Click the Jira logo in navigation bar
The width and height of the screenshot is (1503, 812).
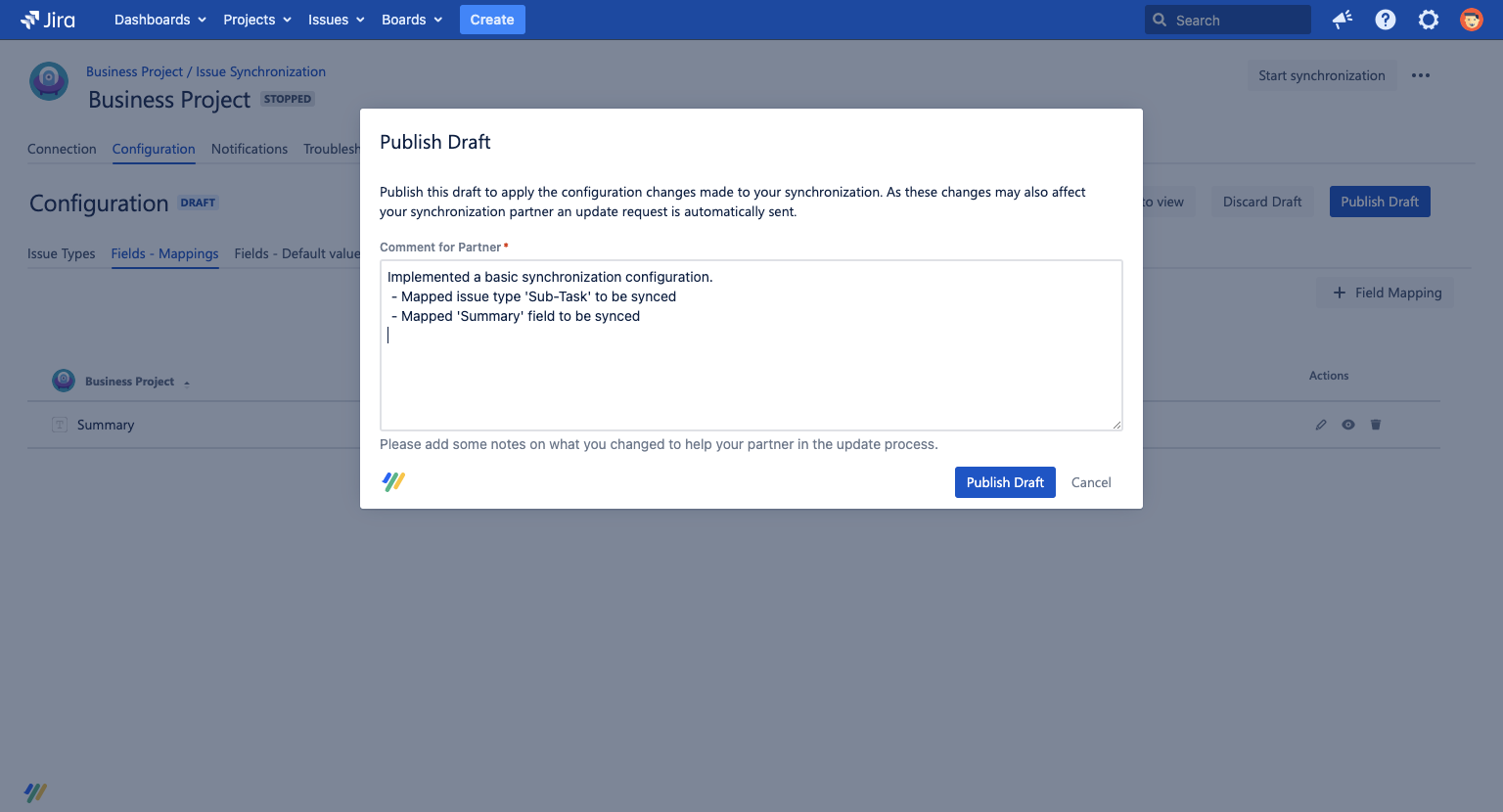pyautogui.click(x=47, y=20)
